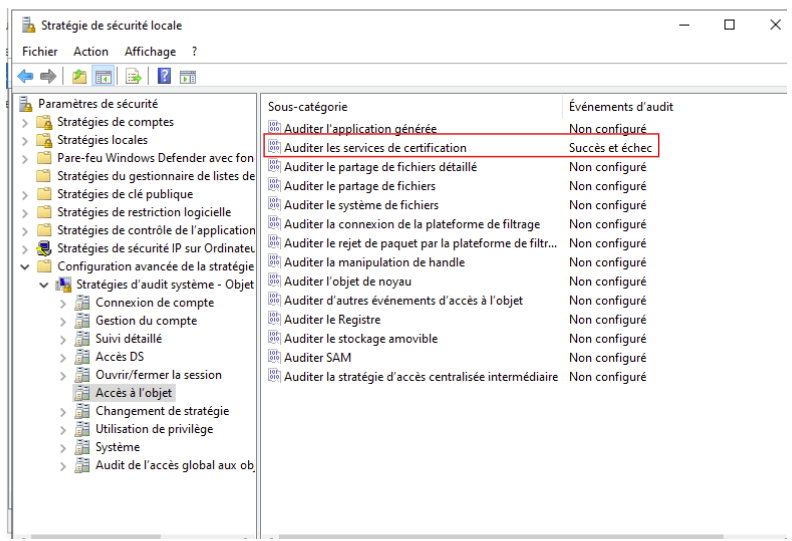Select Suivi détaillé in the tree
This screenshot has height=541, width=792.
coord(128,338)
